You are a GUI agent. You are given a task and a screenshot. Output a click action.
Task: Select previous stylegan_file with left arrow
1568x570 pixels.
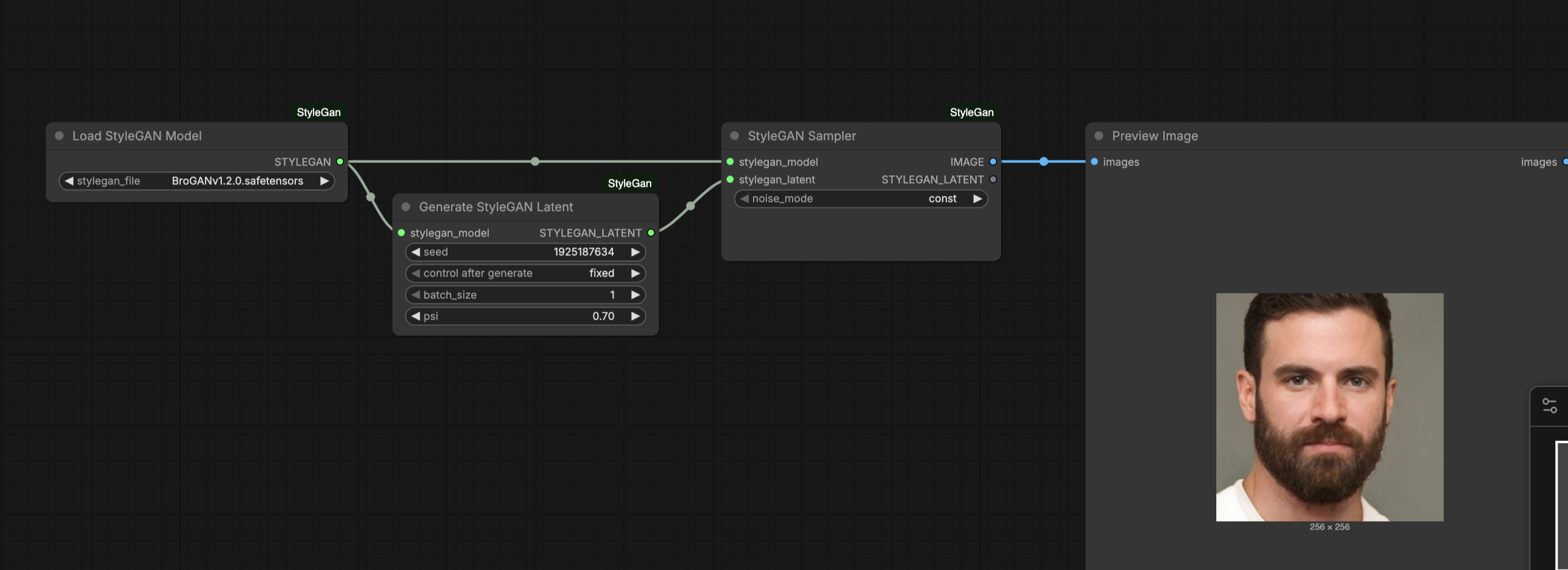point(69,181)
